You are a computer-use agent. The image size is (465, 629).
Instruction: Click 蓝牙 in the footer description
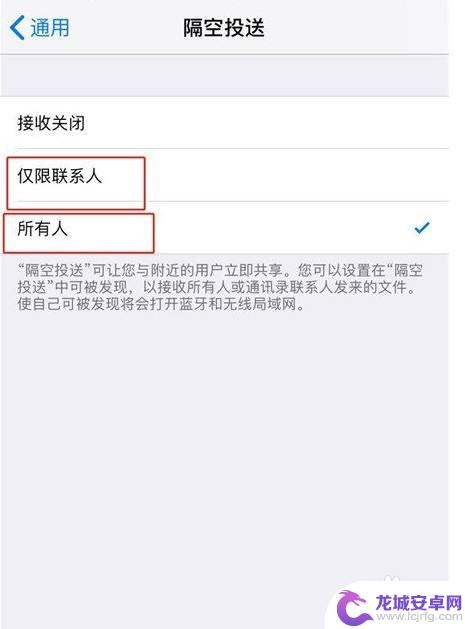pyautogui.click(x=193, y=304)
